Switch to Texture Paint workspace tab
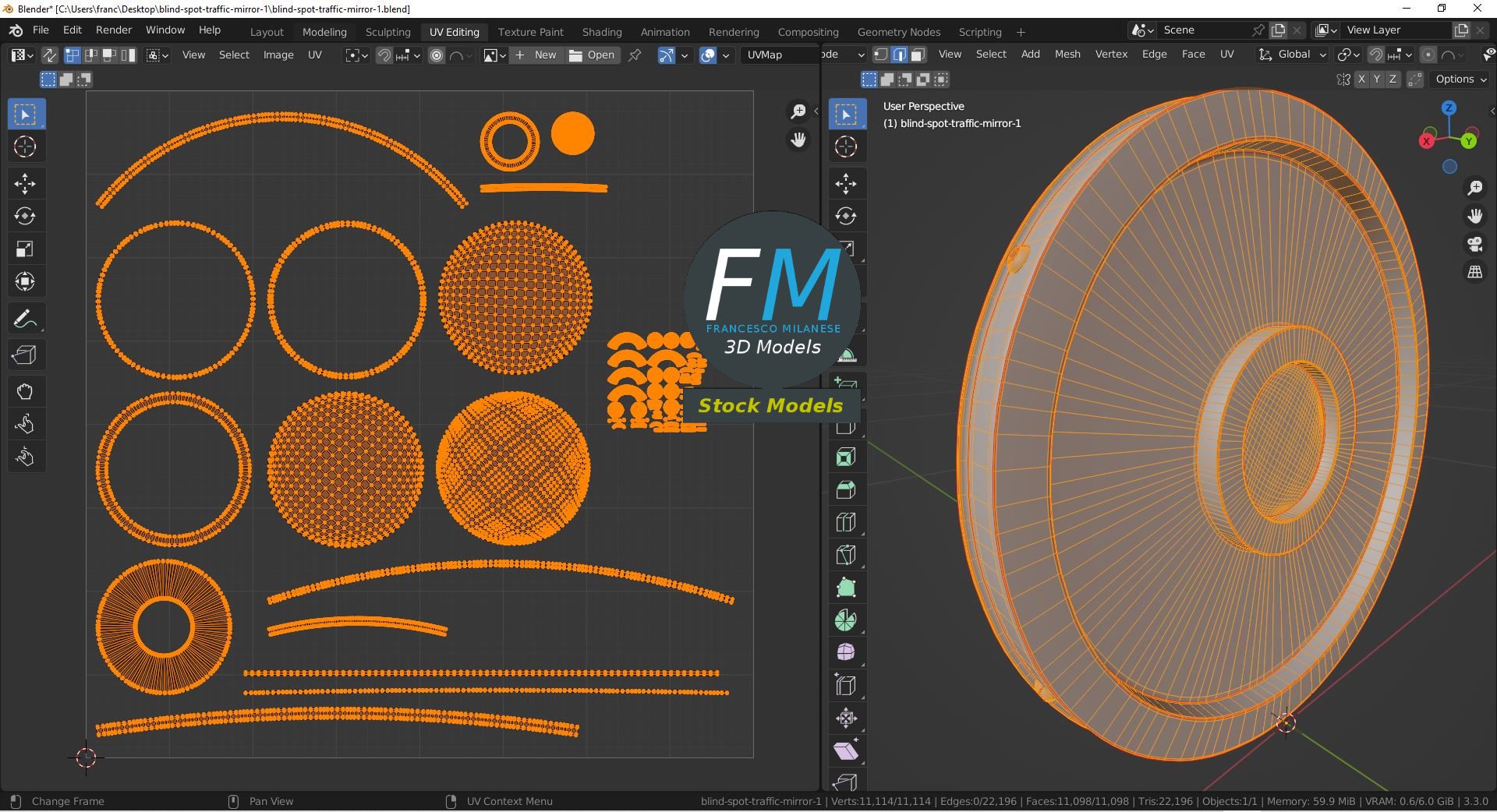 point(530,32)
